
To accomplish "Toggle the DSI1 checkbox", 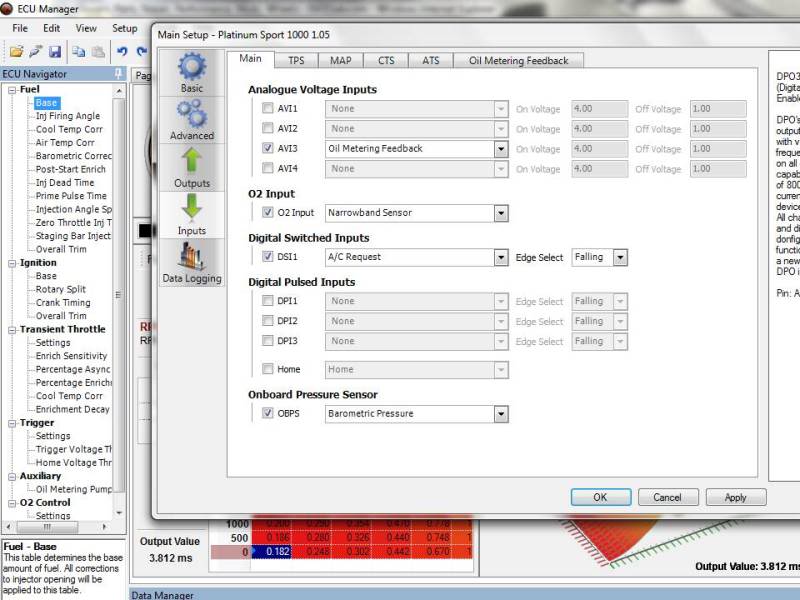I will [x=267, y=257].
